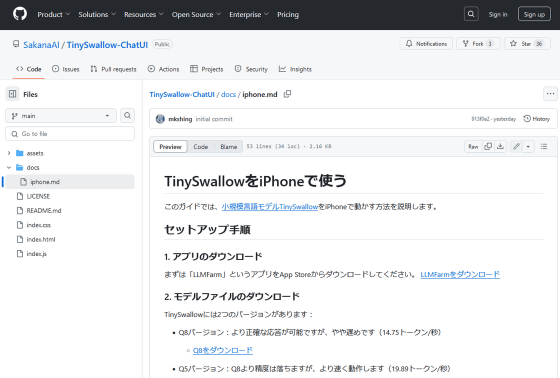Select the Preview view toggle
Image resolution: width=560 pixels, height=378 pixels.
(x=170, y=146)
